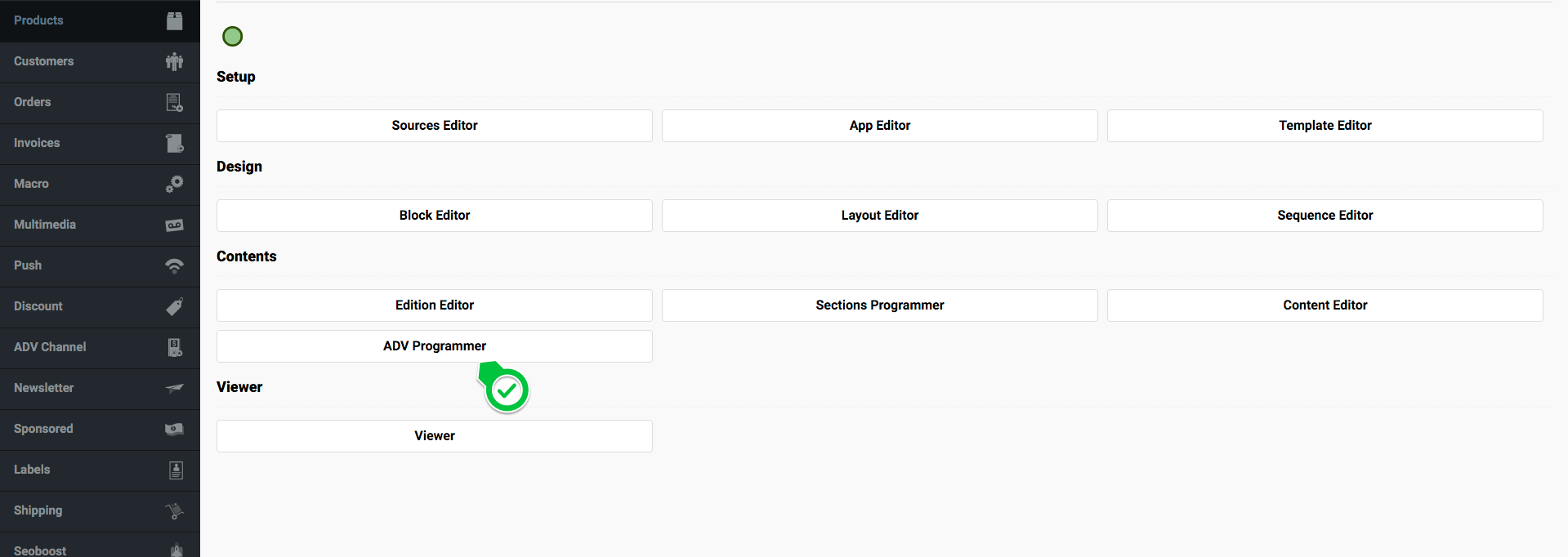This screenshot has height=557, width=1568.
Task: Open the Sections Programmer
Action: coord(879,305)
